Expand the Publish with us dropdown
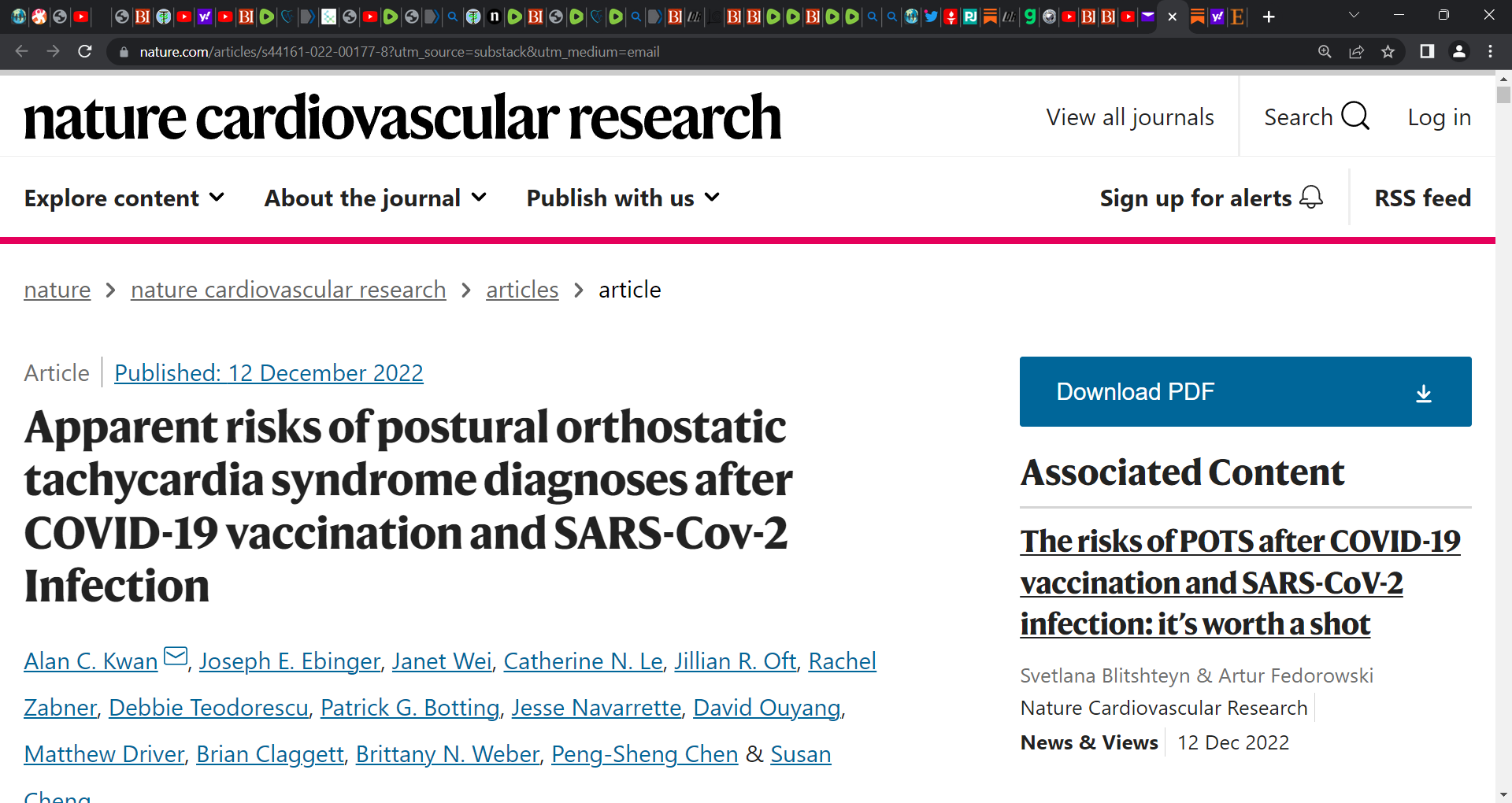 tap(623, 198)
